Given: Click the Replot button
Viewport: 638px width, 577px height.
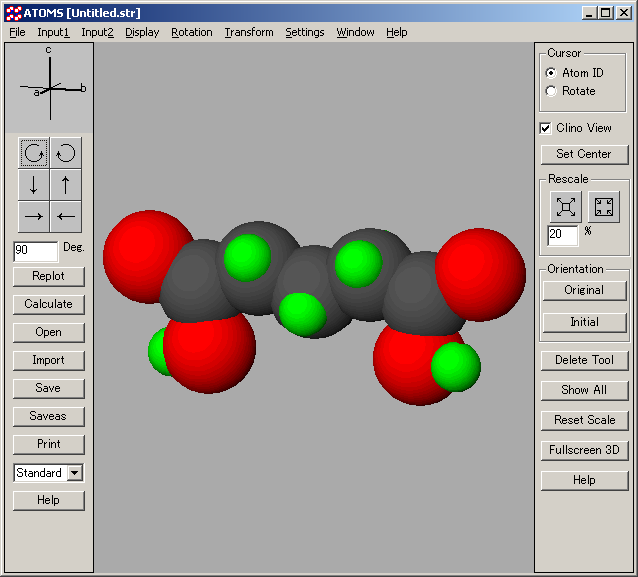Looking at the screenshot, I should (x=48, y=276).
